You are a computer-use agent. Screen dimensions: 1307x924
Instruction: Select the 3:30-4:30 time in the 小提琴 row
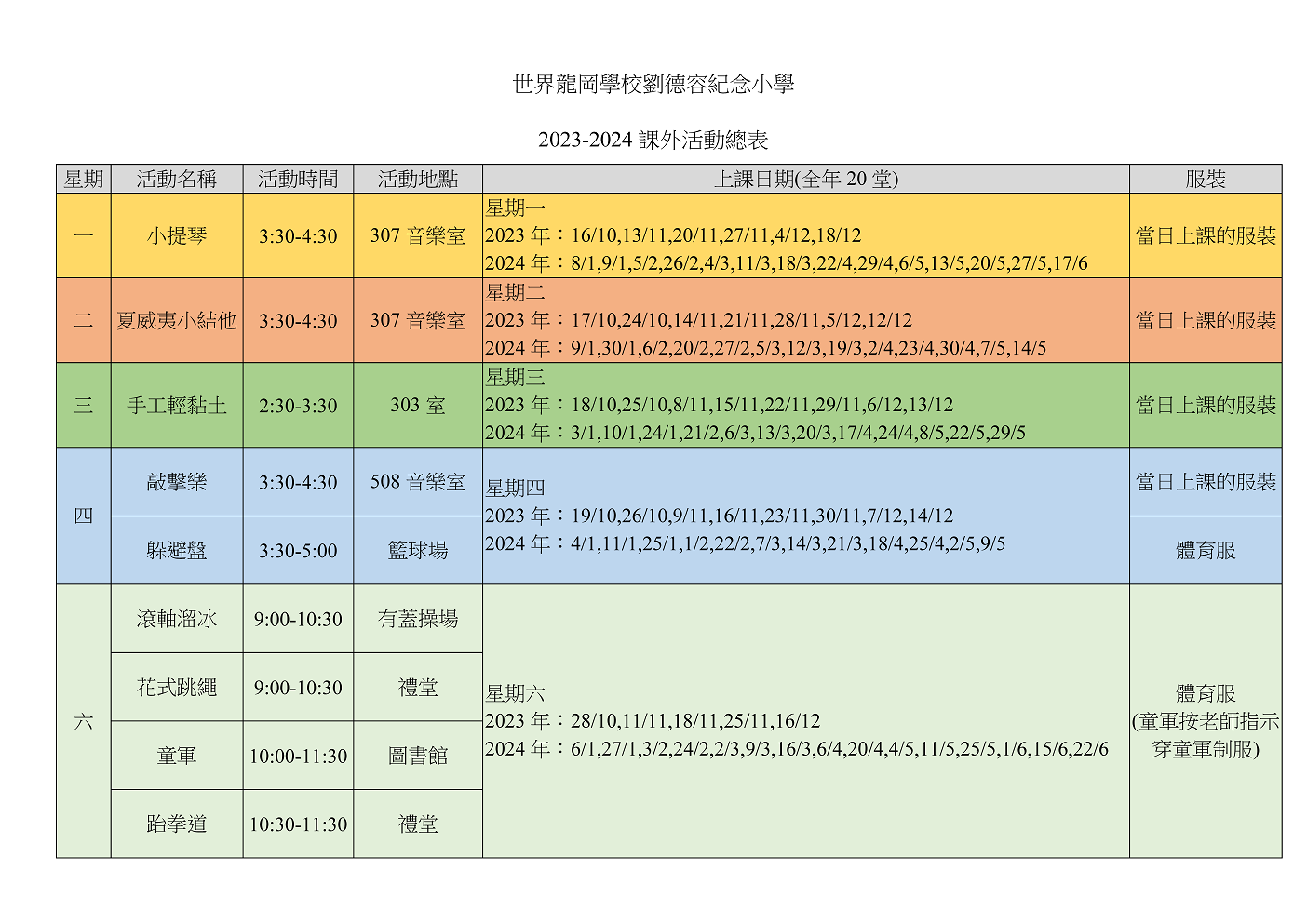coord(298,236)
